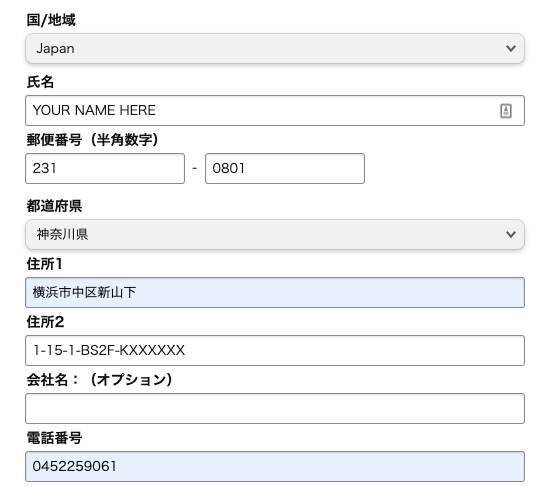Click the 都道府県 label
This screenshot has height=487, width=552.
[55, 206]
